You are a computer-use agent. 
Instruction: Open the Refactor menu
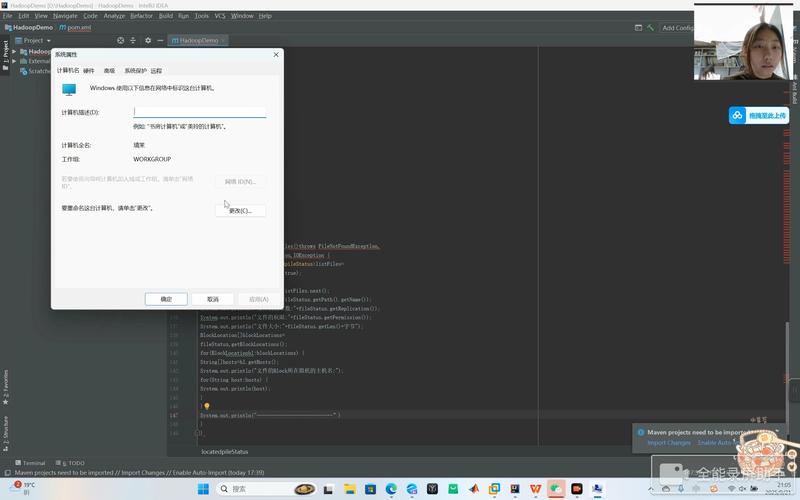[x=142, y=16]
